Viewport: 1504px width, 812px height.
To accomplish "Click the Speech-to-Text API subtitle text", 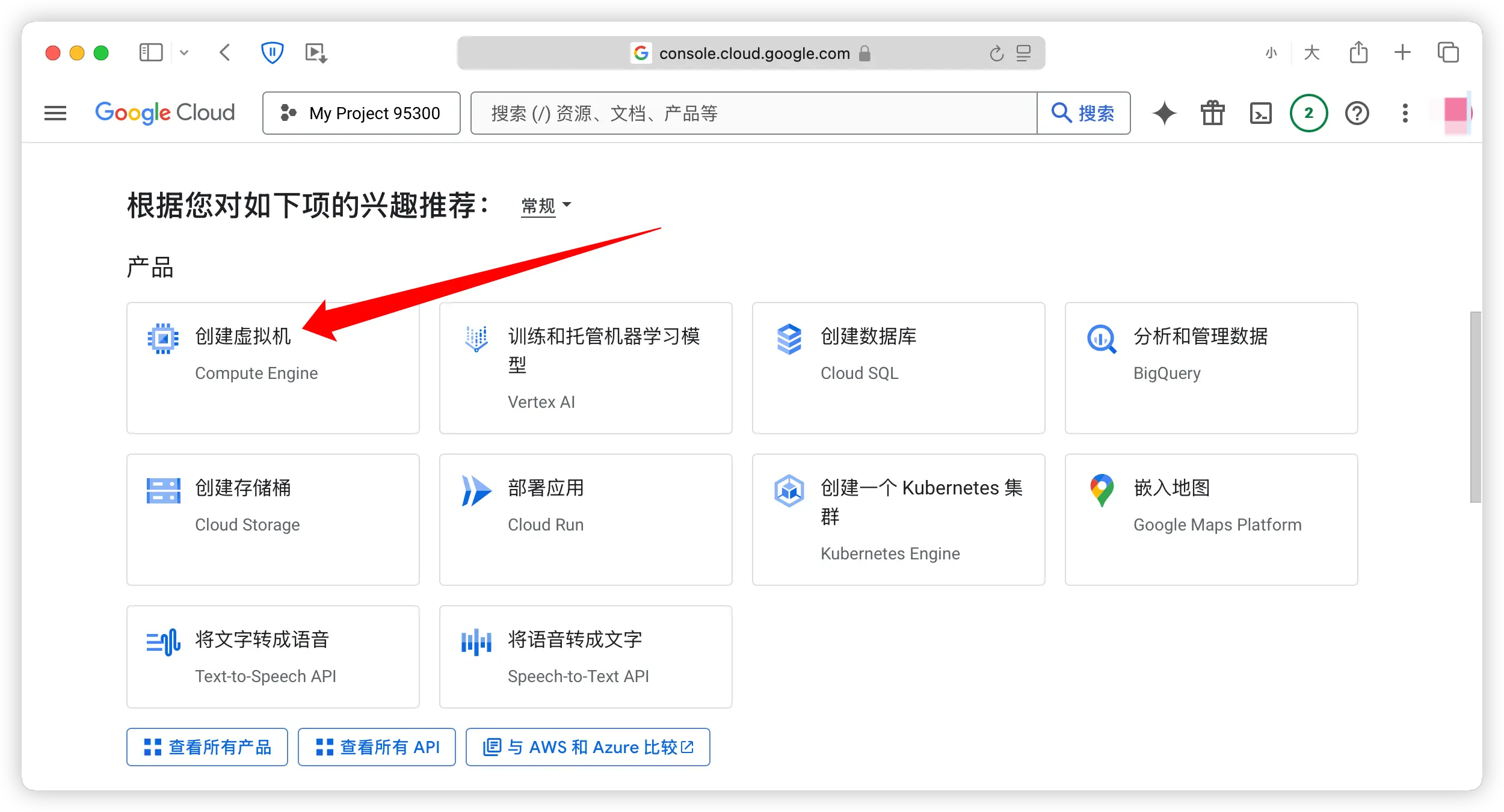I will (x=578, y=677).
